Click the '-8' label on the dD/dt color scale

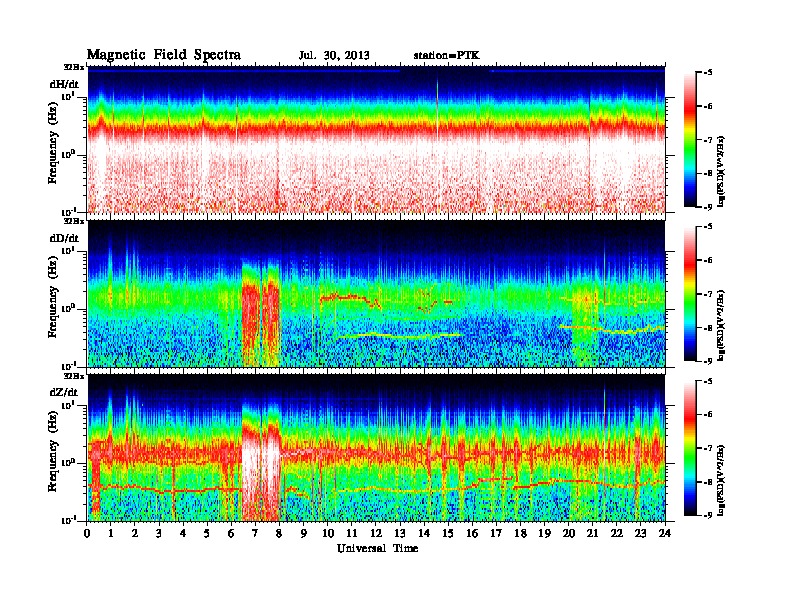click(x=707, y=328)
